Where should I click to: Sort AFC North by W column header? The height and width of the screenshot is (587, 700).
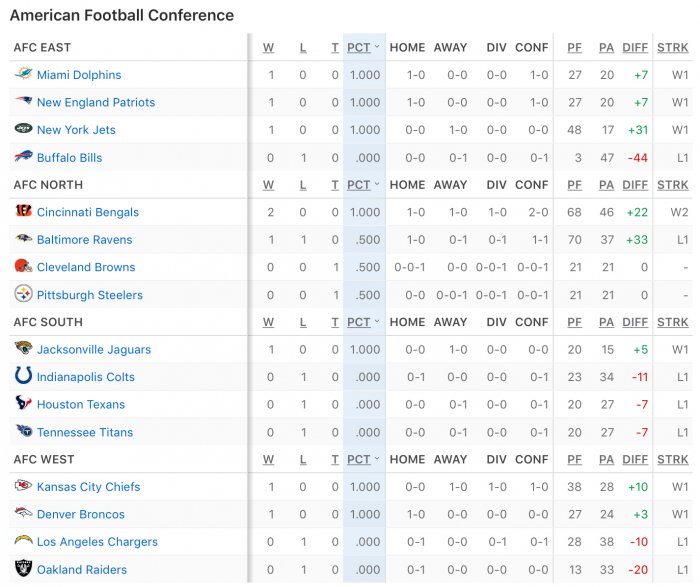pyautogui.click(x=268, y=185)
